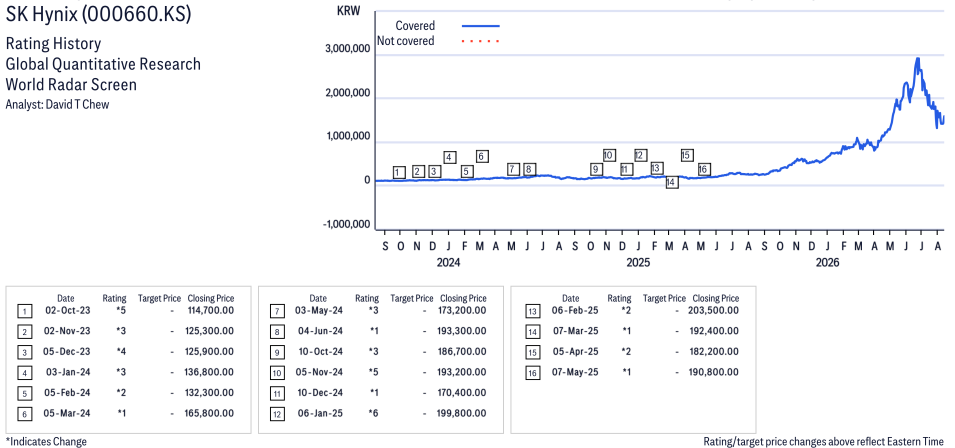Screen dimensions: 955x448
Task: Click the number 6 box in the 05-Mar-24 table row
Action: tap(24, 415)
